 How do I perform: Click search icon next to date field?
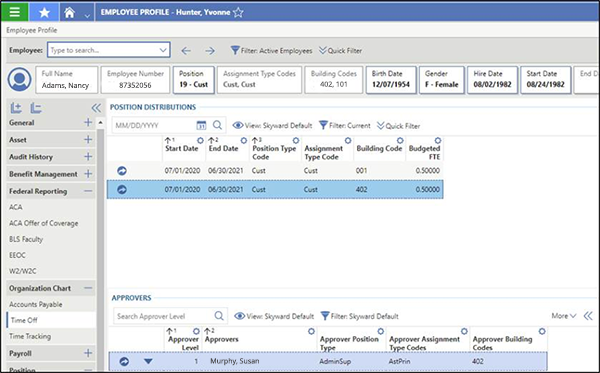click(217, 125)
